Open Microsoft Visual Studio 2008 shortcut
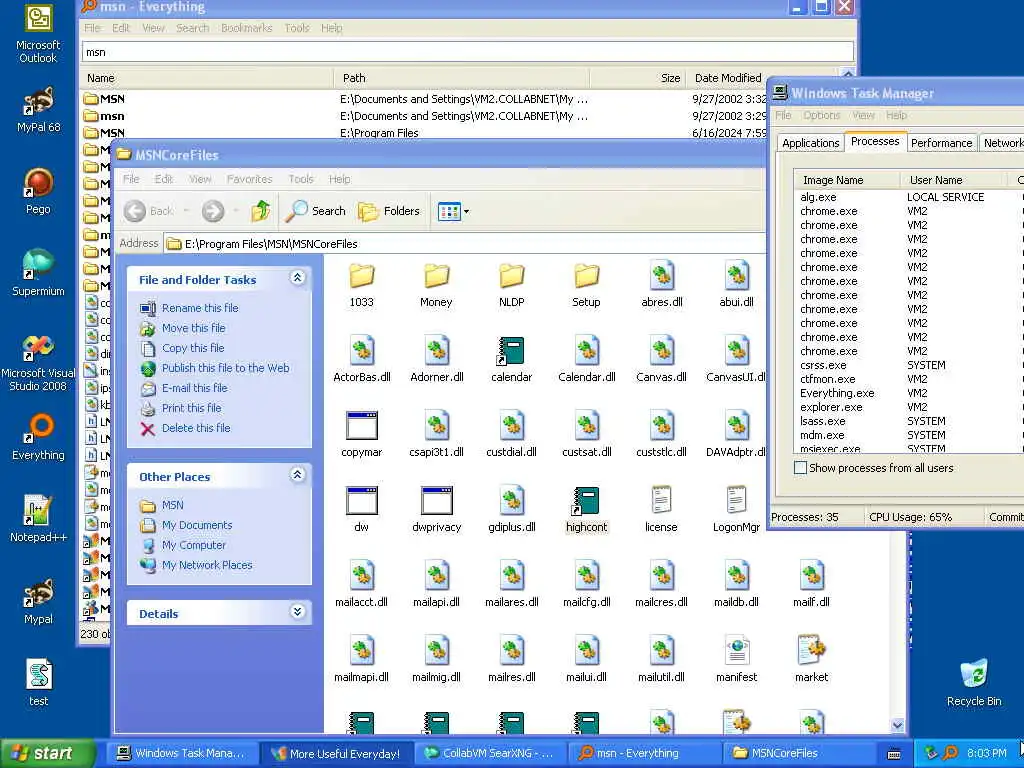1024x768 pixels. tap(38, 362)
